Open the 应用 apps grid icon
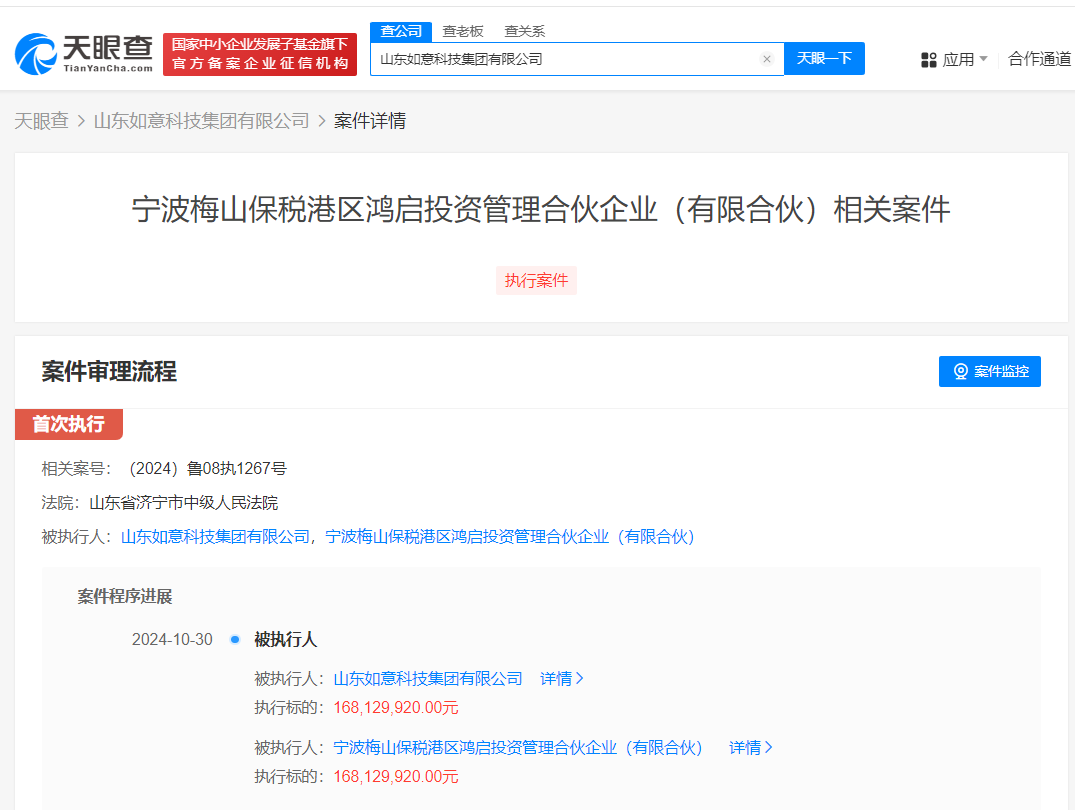The height and width of the screenshot is (810, 1075). [x=928, y=59]
